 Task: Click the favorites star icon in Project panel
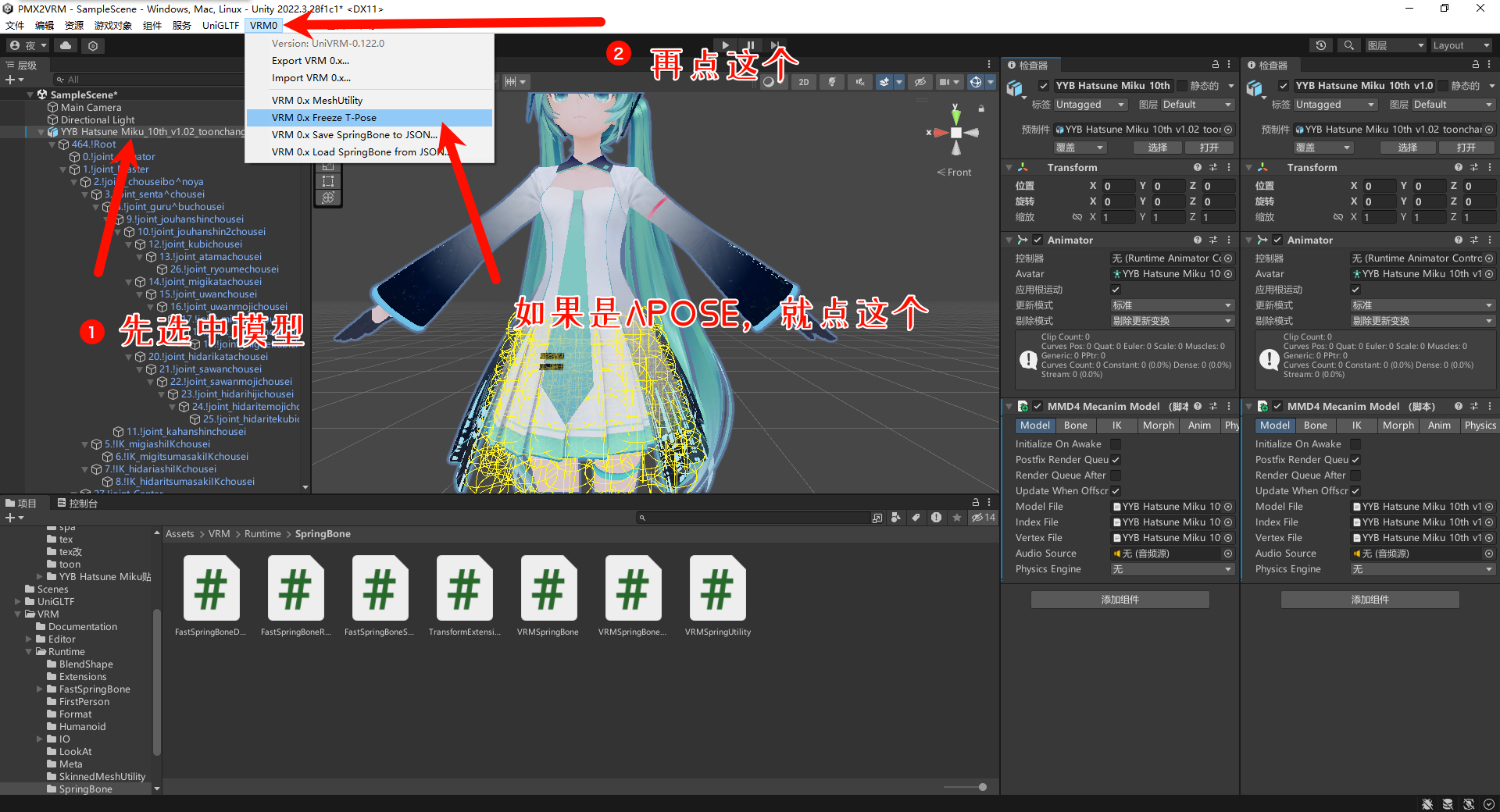click(956, 518)
